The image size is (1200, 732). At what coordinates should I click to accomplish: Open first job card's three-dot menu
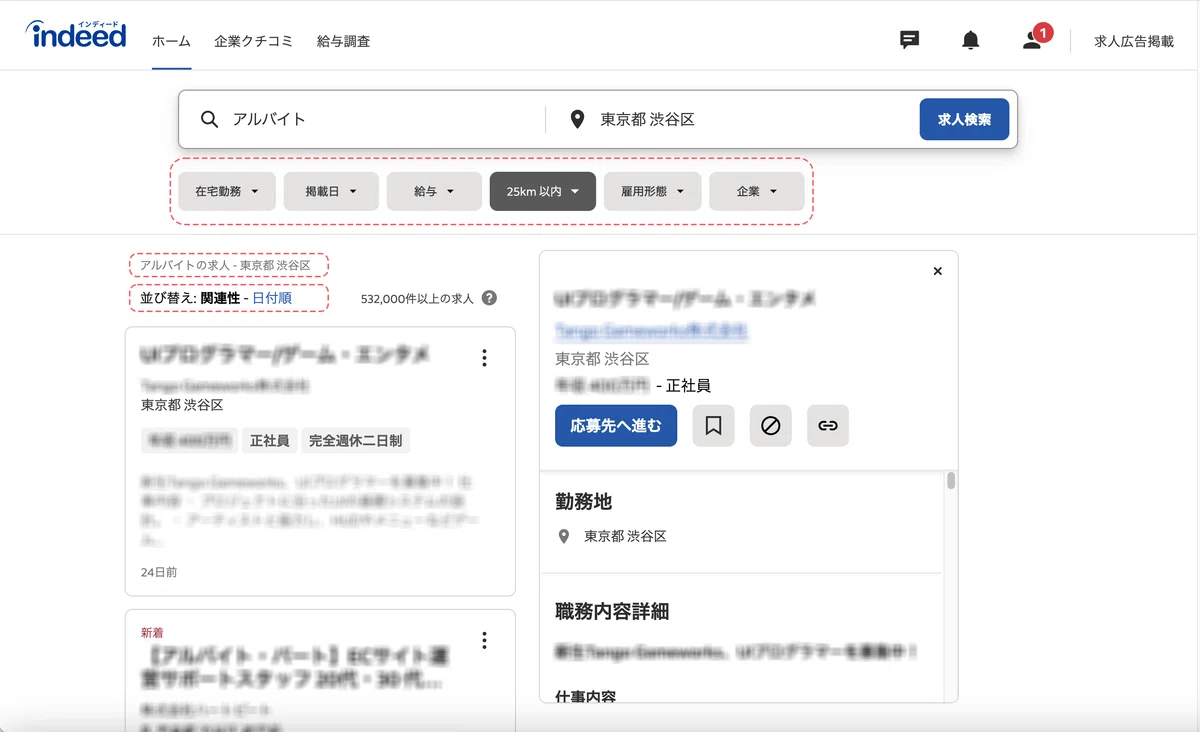[484, 358]
